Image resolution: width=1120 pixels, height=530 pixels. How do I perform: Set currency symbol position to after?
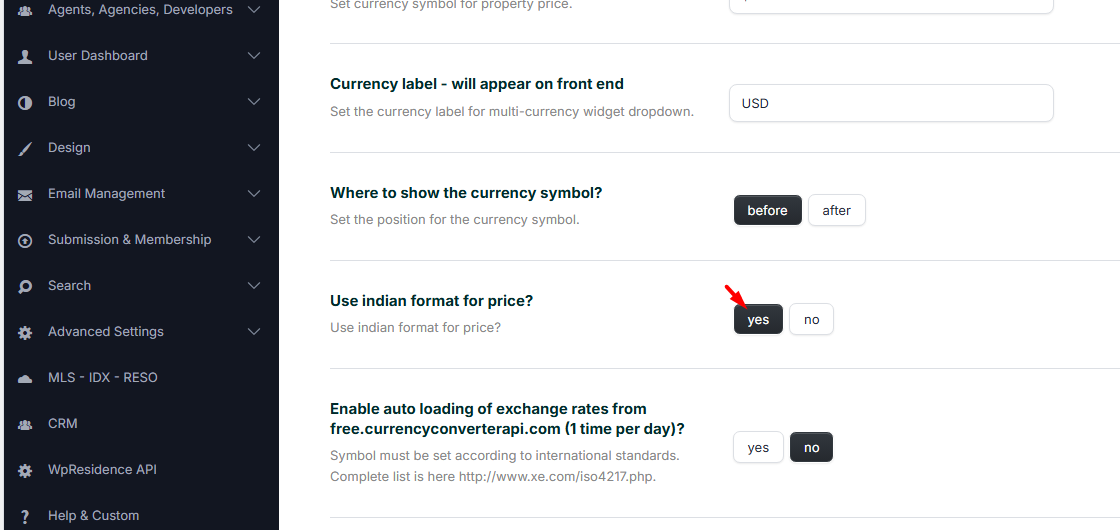tap(836, 210)
